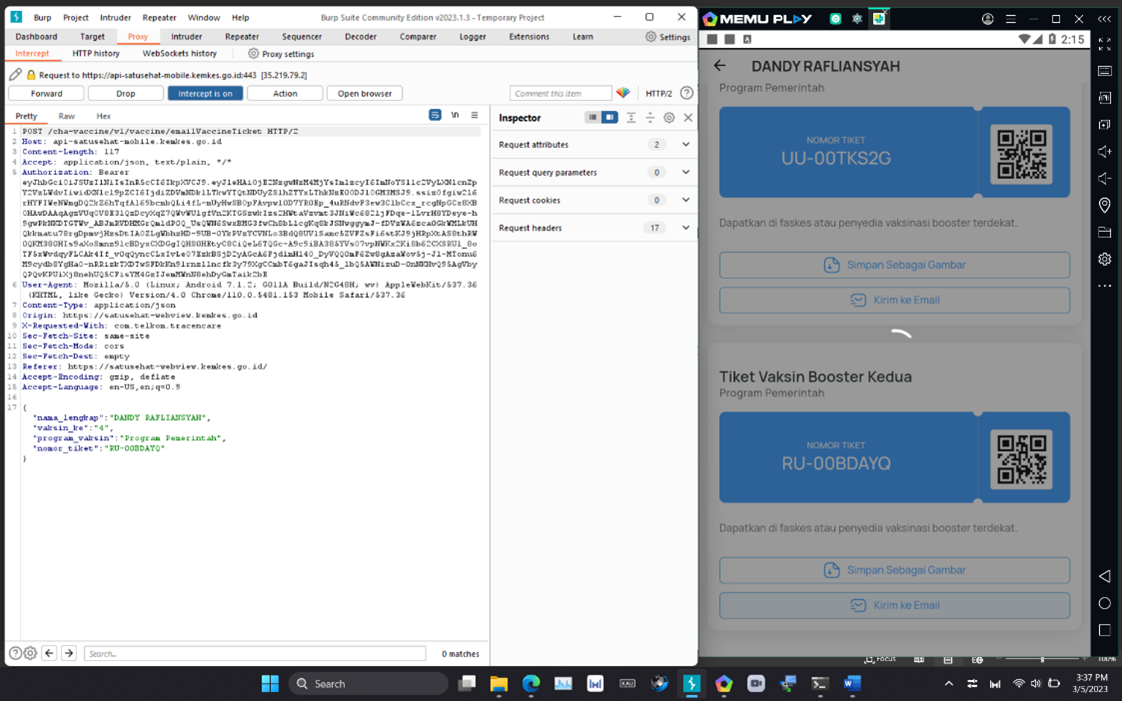Screen dimensions: 1122x701
Task: Click the Comment this item field
Action: click(560, 93)
